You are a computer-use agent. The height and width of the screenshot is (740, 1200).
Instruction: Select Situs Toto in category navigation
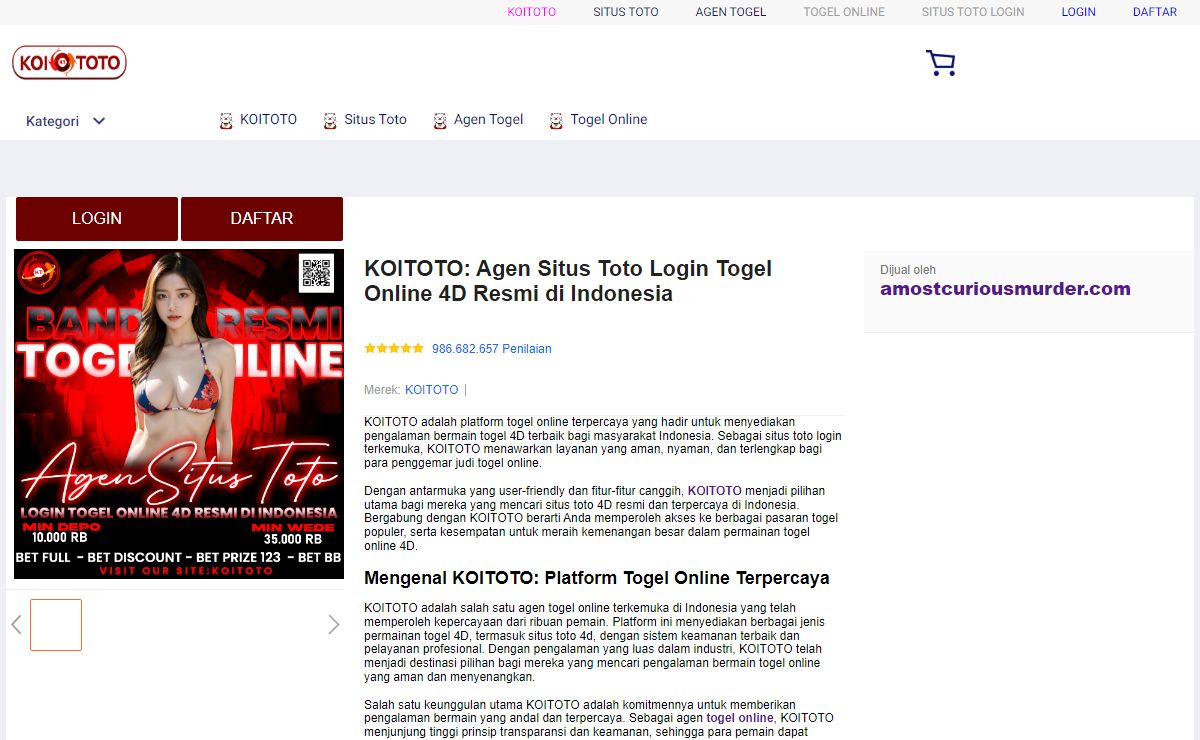tap(375, 119)
